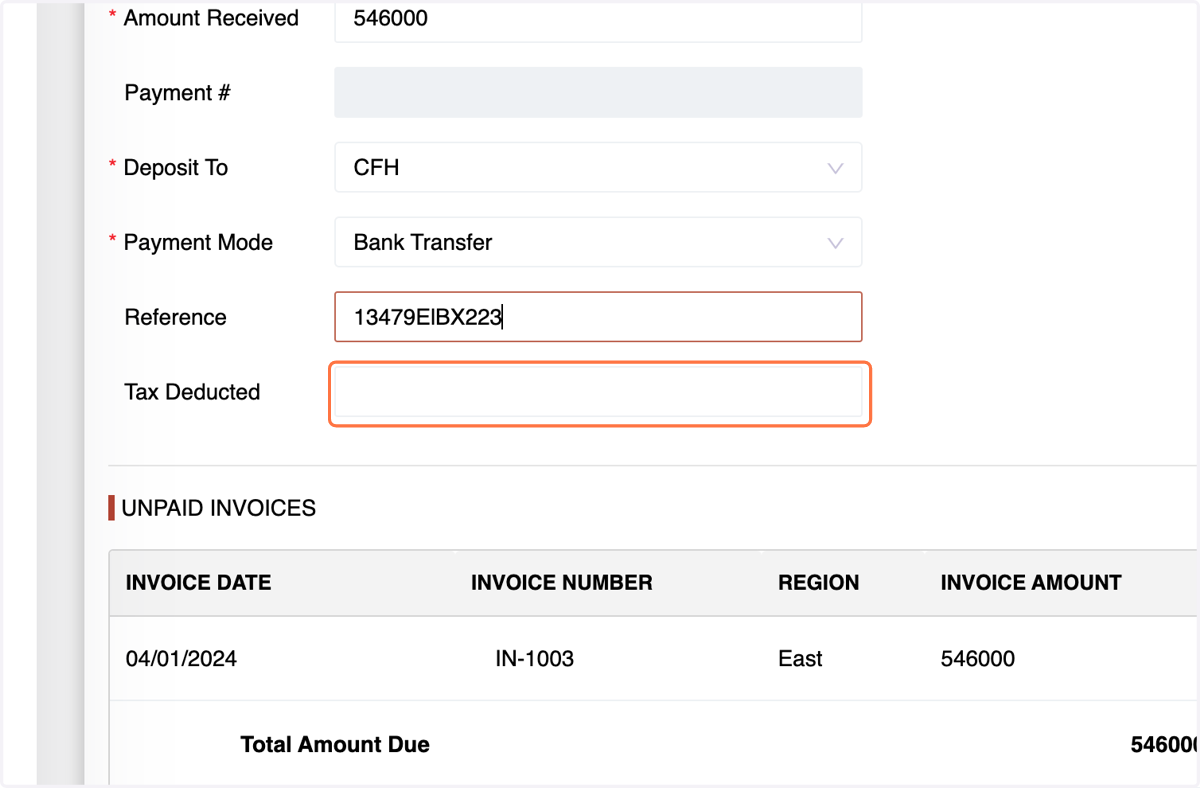Open the Payment Mode dropdown
The image size is (1200, 788).
[x=598, y=242]
